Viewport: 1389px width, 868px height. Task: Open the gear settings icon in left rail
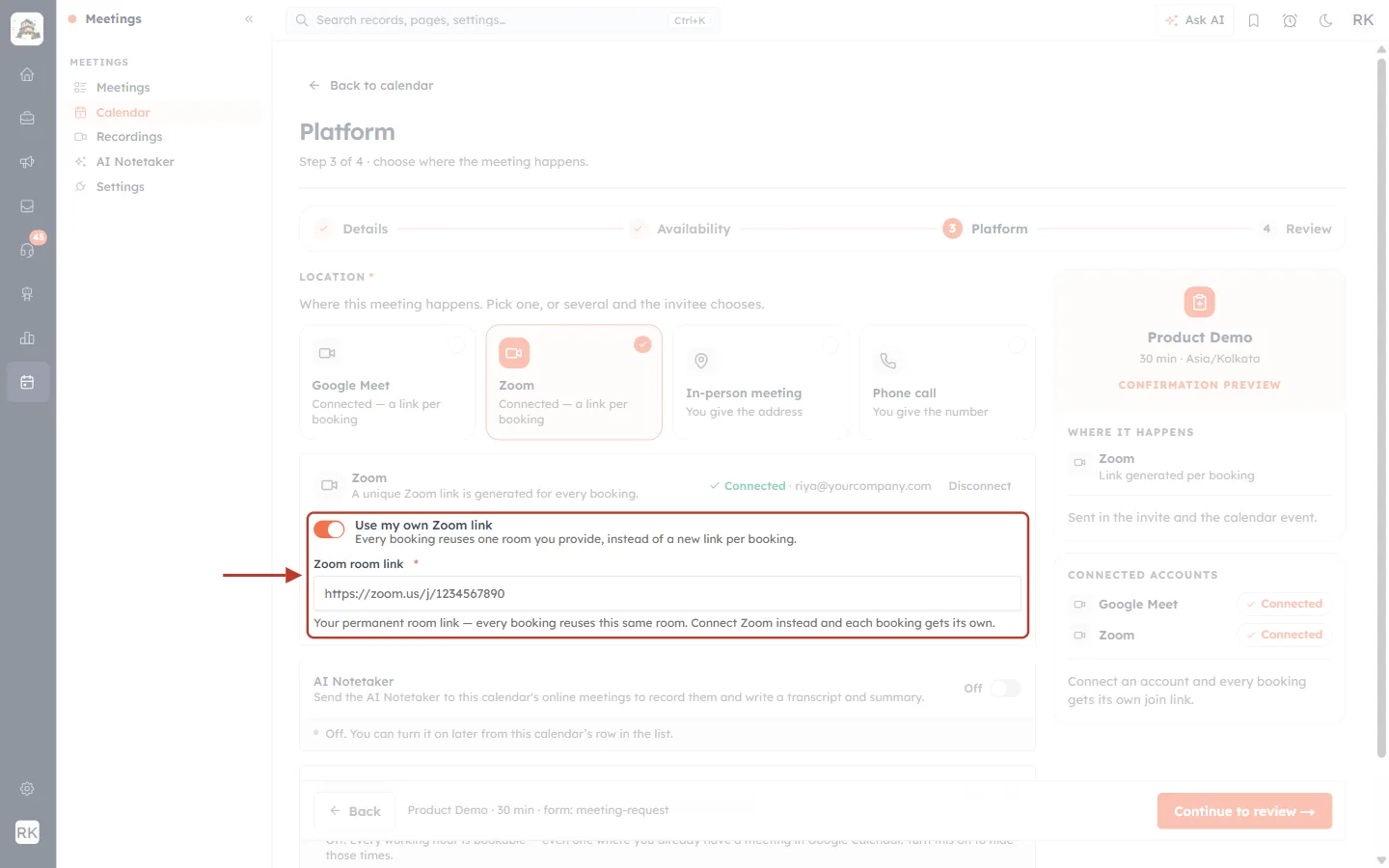tap(27, 789)
